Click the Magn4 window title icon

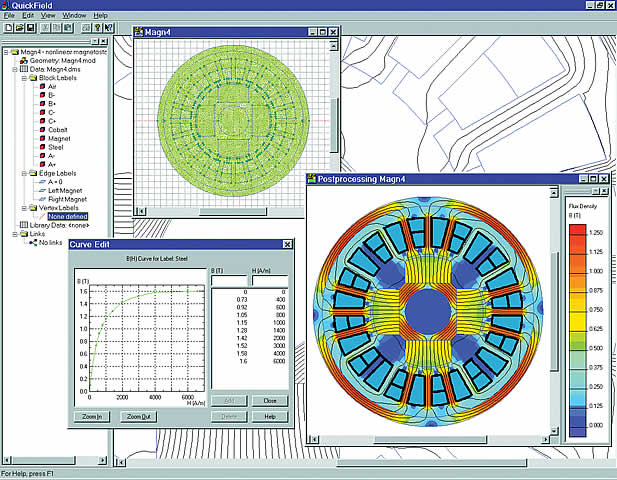(x=139, y=32)
